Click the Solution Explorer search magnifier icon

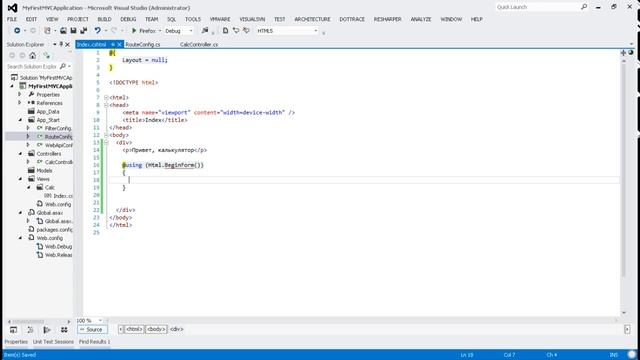point(63,66)
